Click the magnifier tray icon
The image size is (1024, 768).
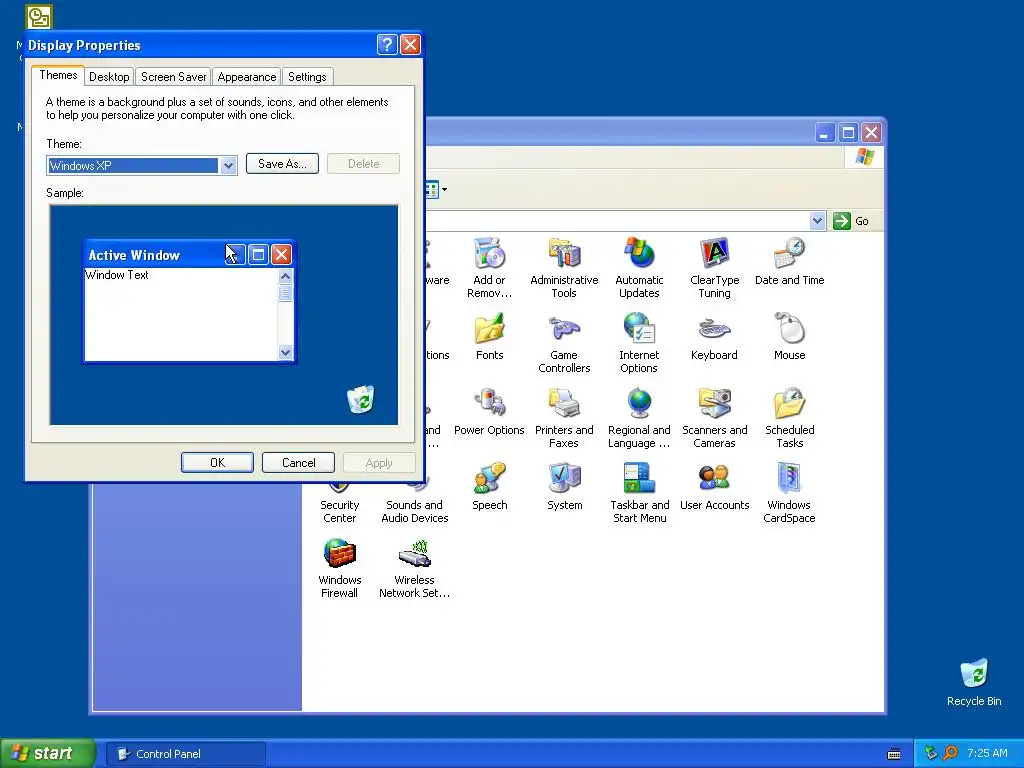[x=950, y=754]
